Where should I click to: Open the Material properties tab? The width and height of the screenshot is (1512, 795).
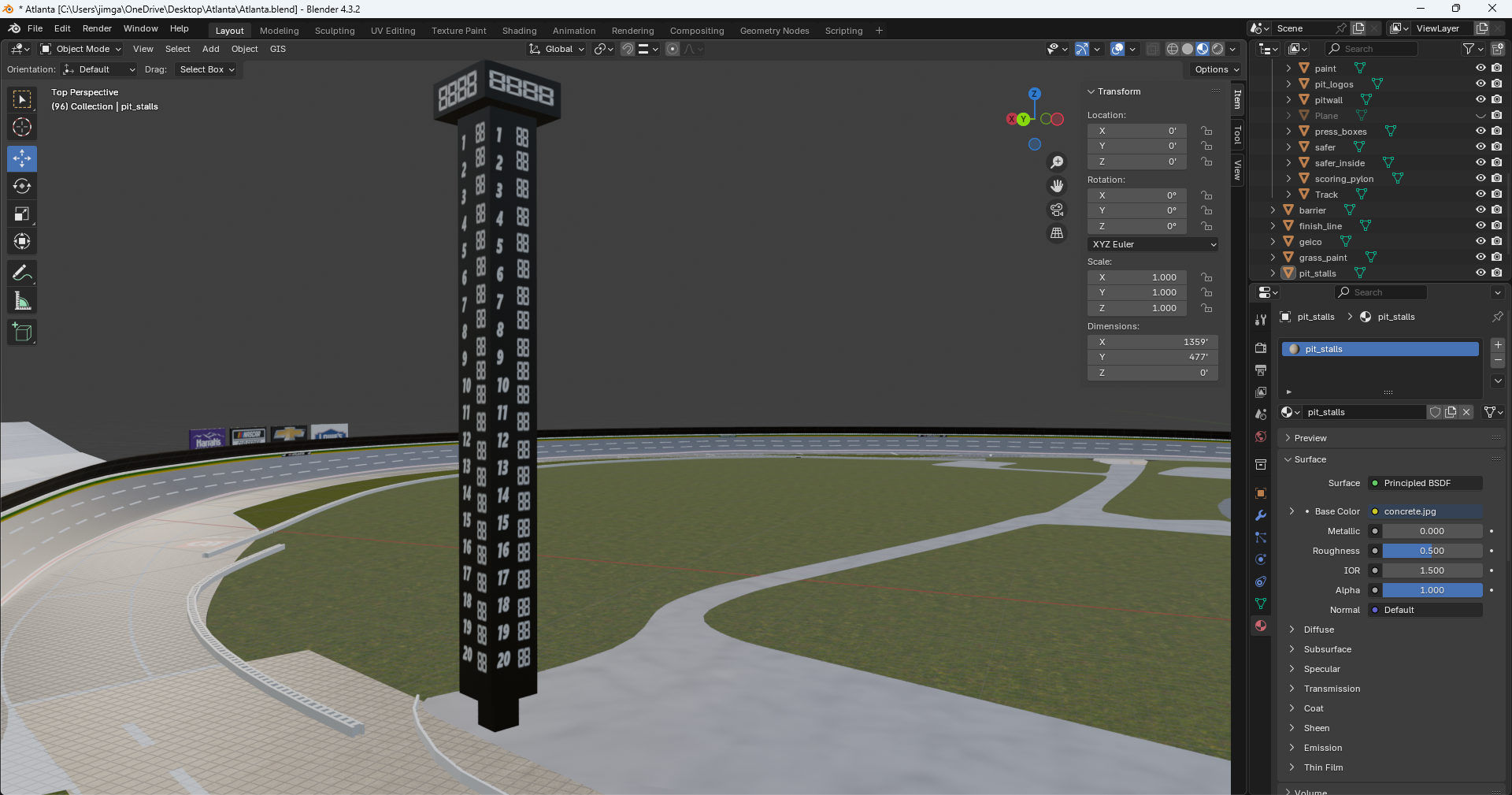click(1261, 626)
